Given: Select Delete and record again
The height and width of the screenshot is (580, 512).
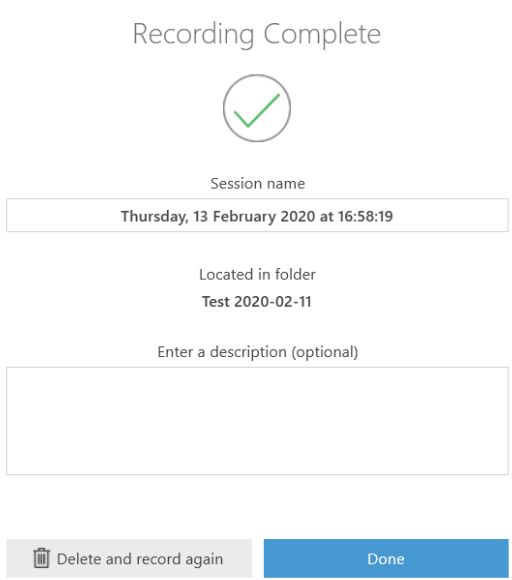Looking at the screenshot, I should pyautogui.click(x=129, y=558).
